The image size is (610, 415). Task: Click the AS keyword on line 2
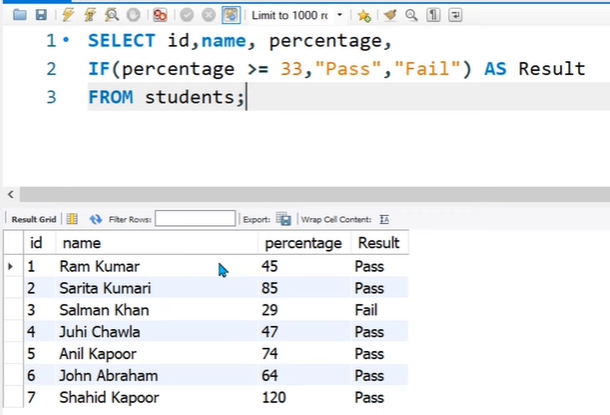click(x=495, y=69)
